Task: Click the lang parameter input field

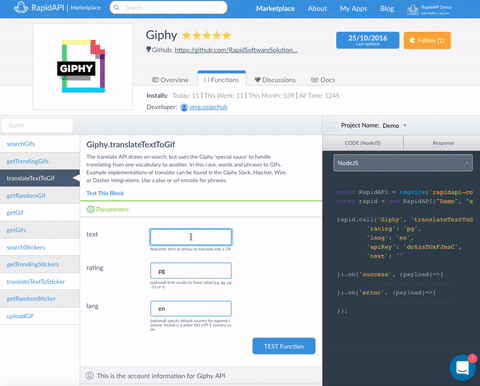Action: 191,309
